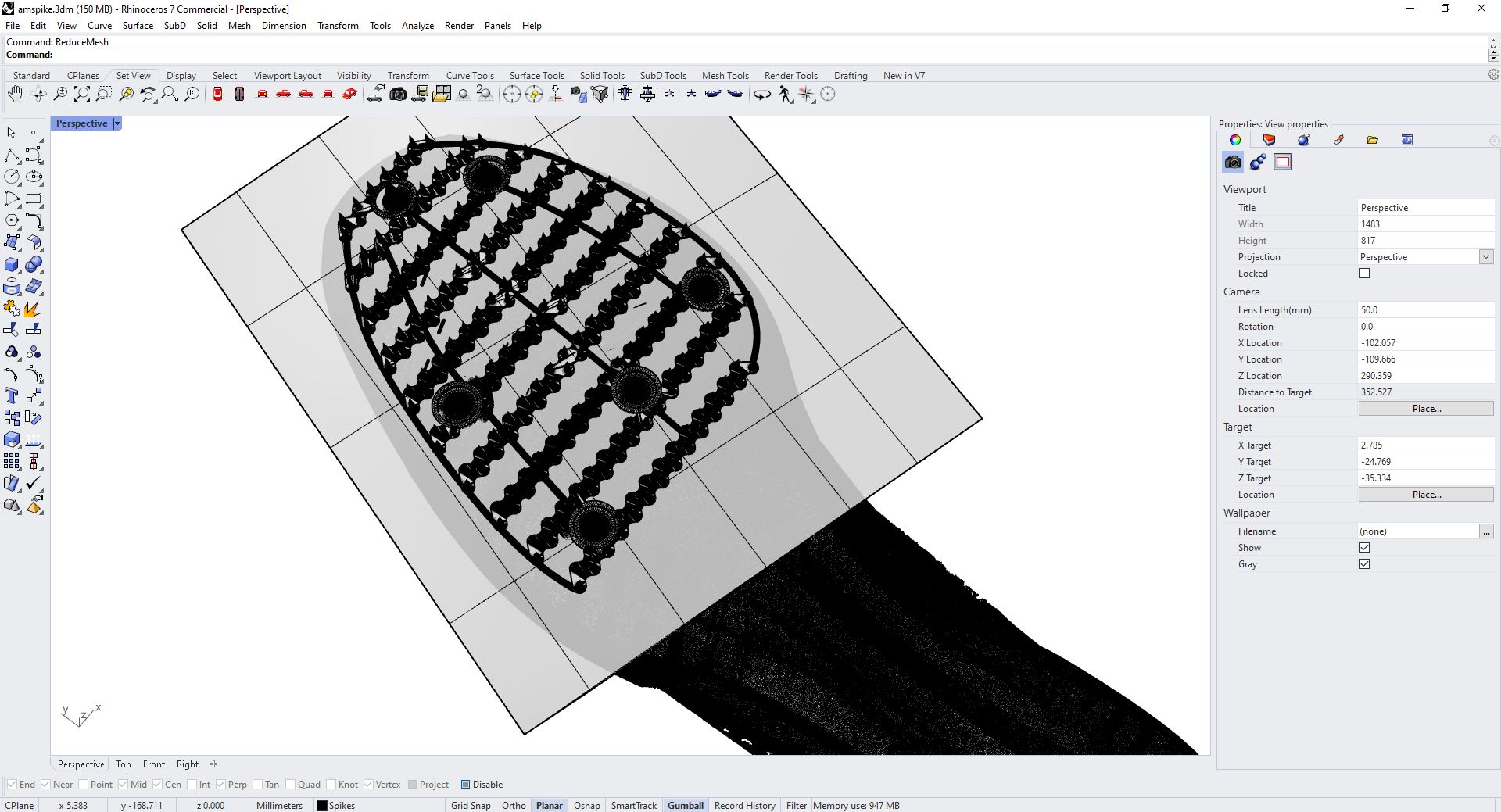Click the camera screen capture icon
The height and width of the screenshot is (812, 1501).
point(398,95)
